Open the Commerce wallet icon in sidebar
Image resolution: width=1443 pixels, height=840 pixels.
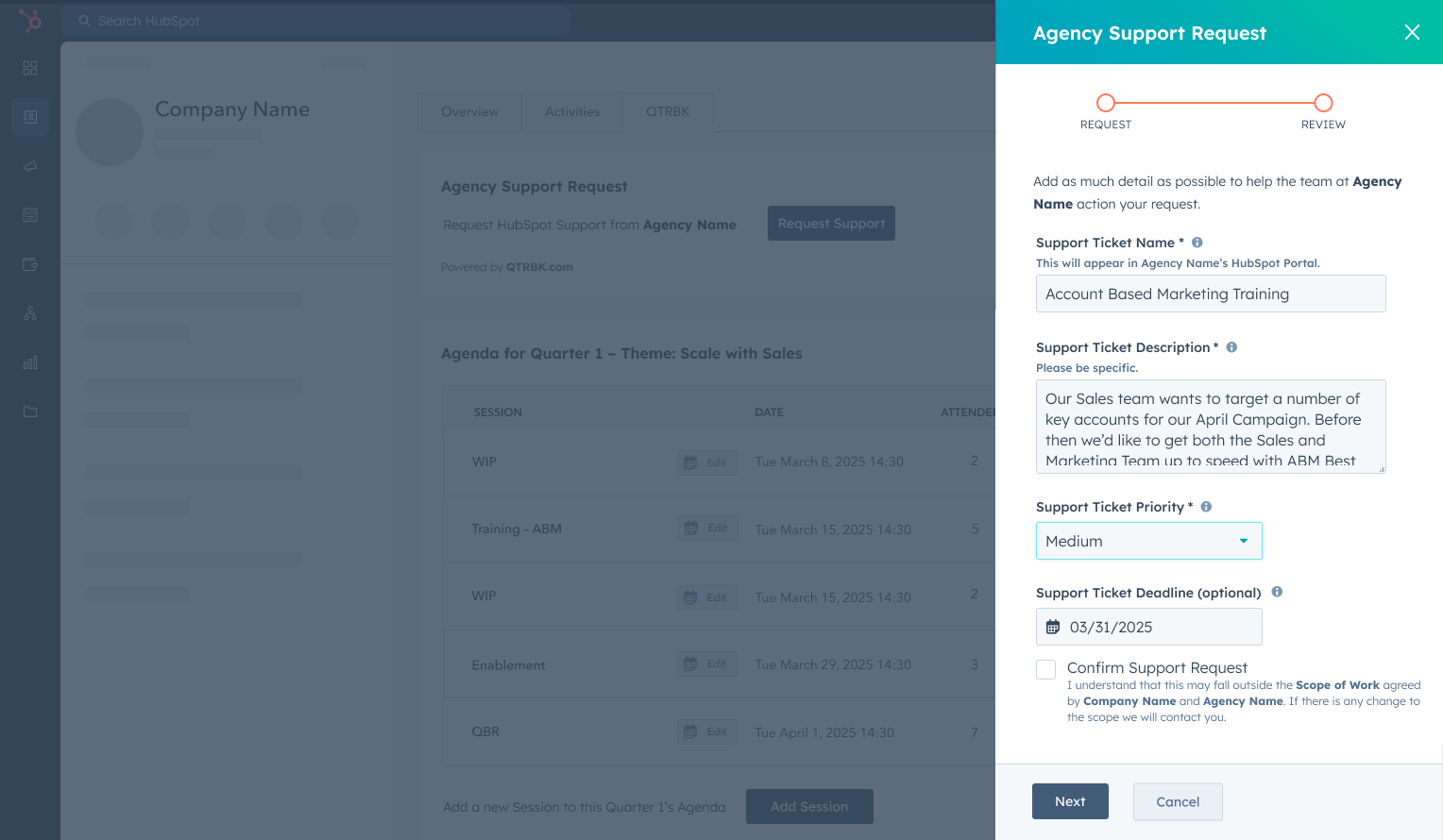pos(30,264)
